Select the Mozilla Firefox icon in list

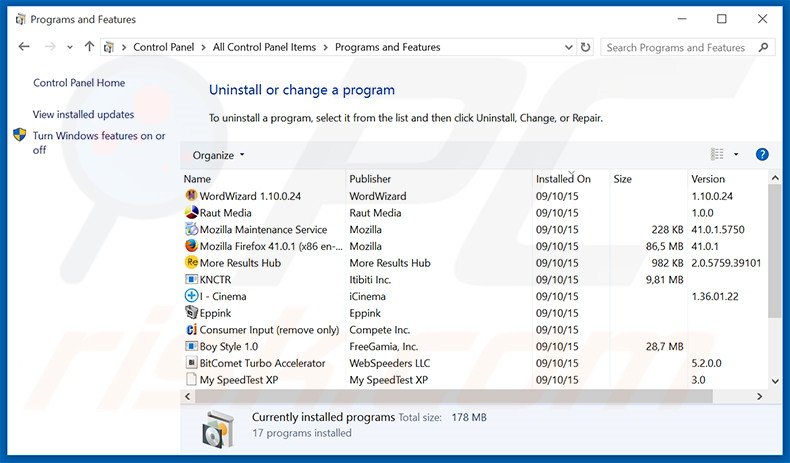(x=191, y=246)
